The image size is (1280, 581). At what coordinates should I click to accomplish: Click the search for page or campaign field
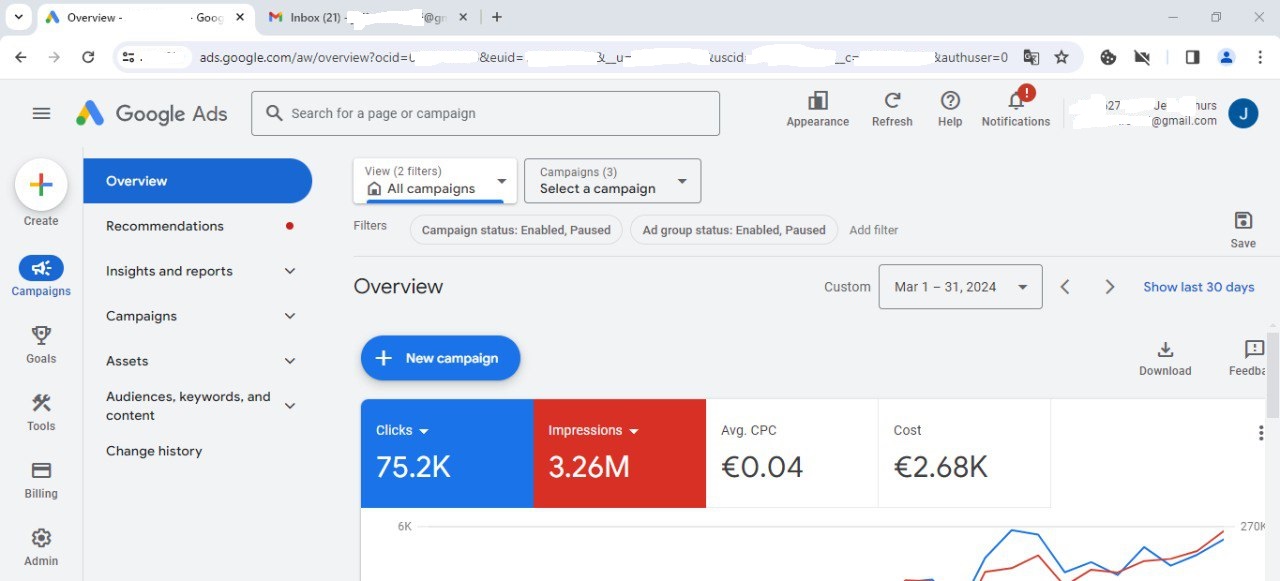tap(485, 114)
